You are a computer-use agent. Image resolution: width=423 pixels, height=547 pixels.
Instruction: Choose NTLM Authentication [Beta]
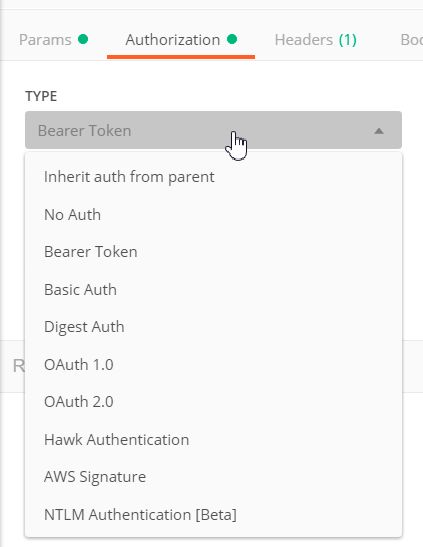(x=213, y=515)
